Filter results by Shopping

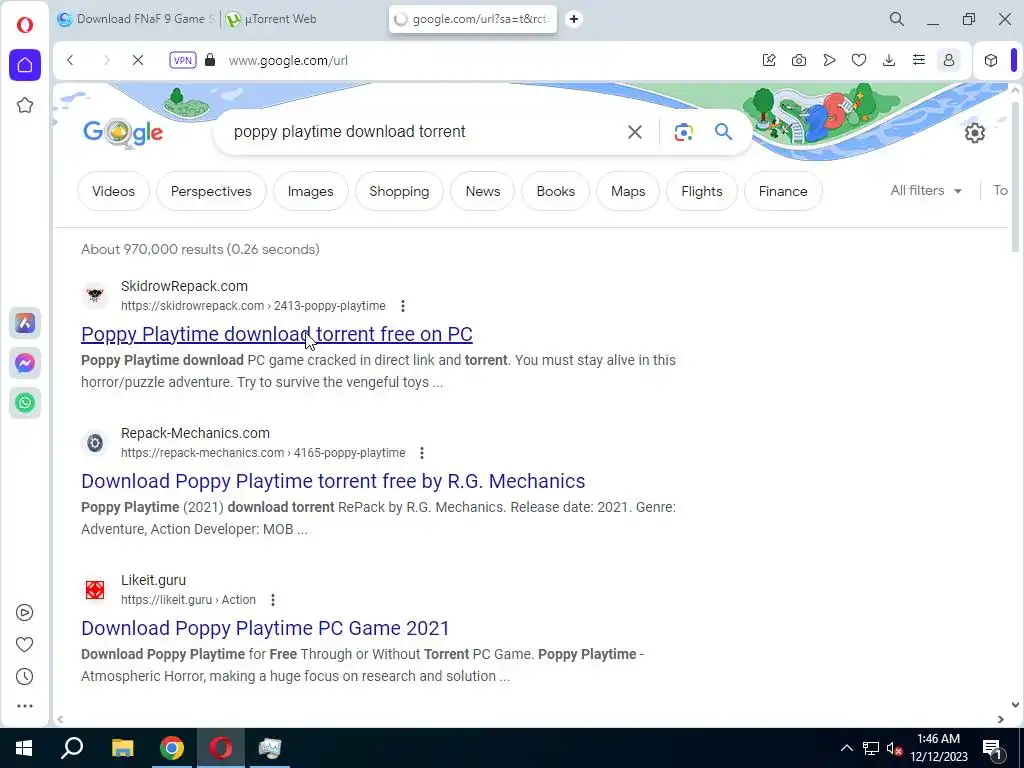click(399, 191)
